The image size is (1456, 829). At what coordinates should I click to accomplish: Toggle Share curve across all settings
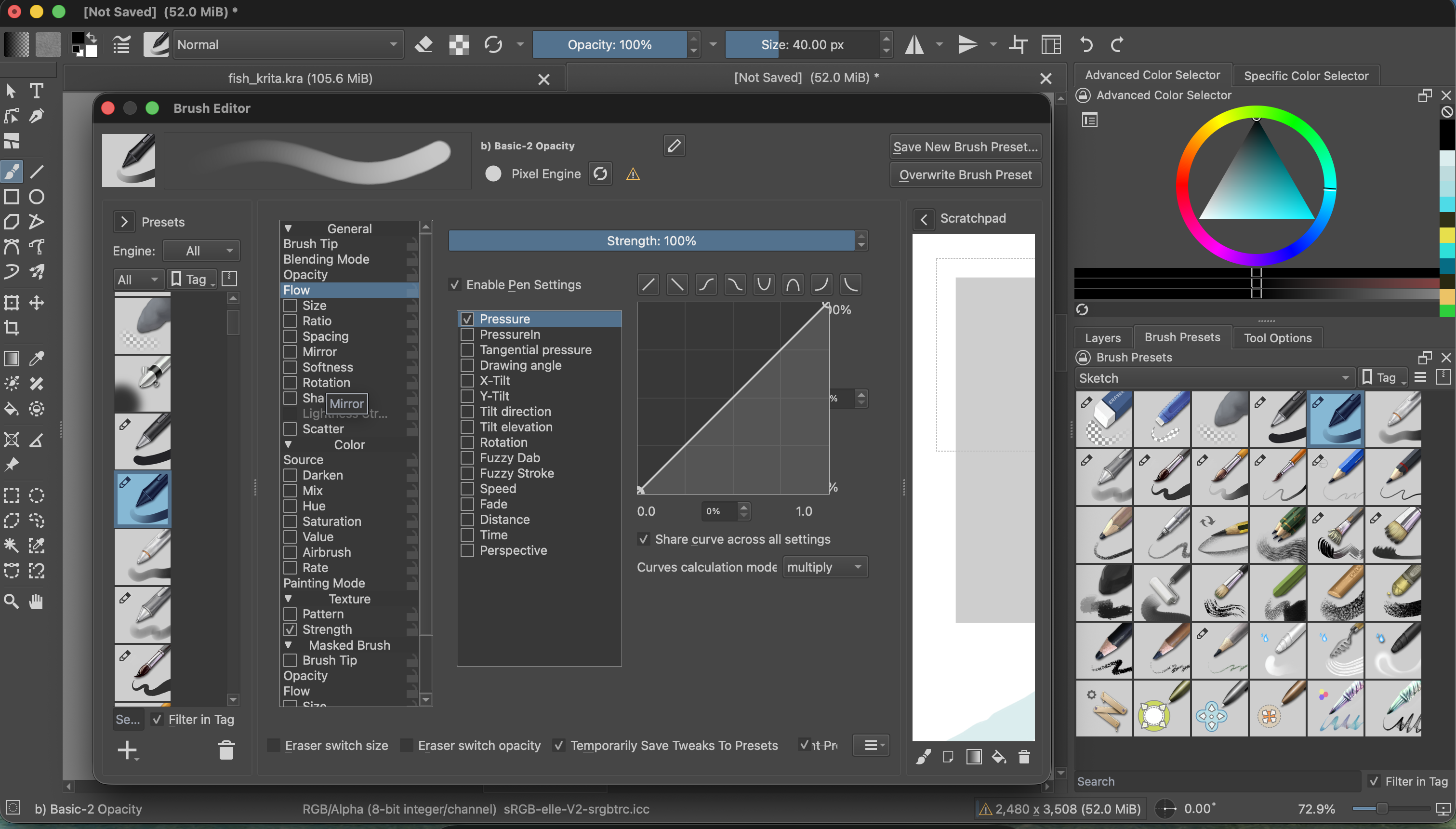point(643,539)
